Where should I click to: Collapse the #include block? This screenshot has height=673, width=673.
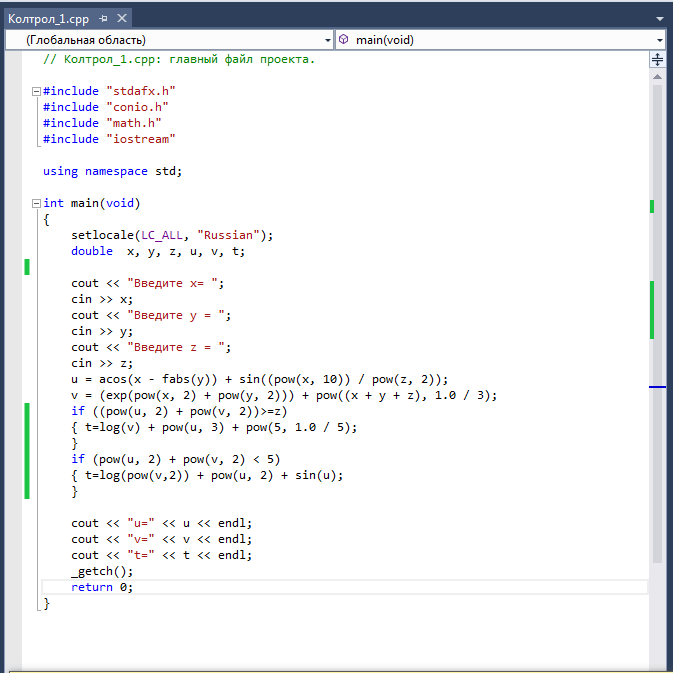[x=36, y=91]
